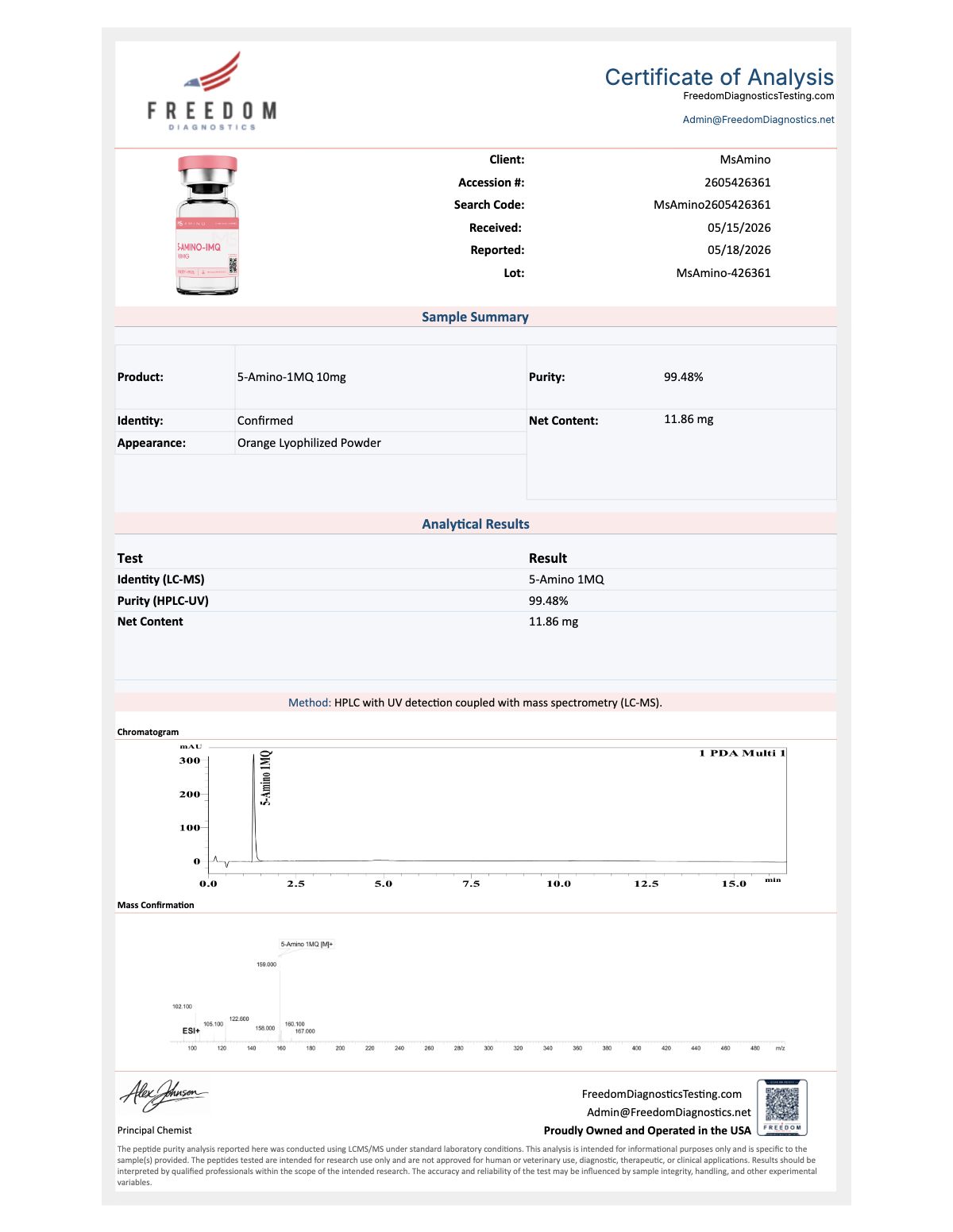Click the 1 PDA Multi 1 chromatogram label
Viewport: 953px width, 1232px height.
(743, 753)
